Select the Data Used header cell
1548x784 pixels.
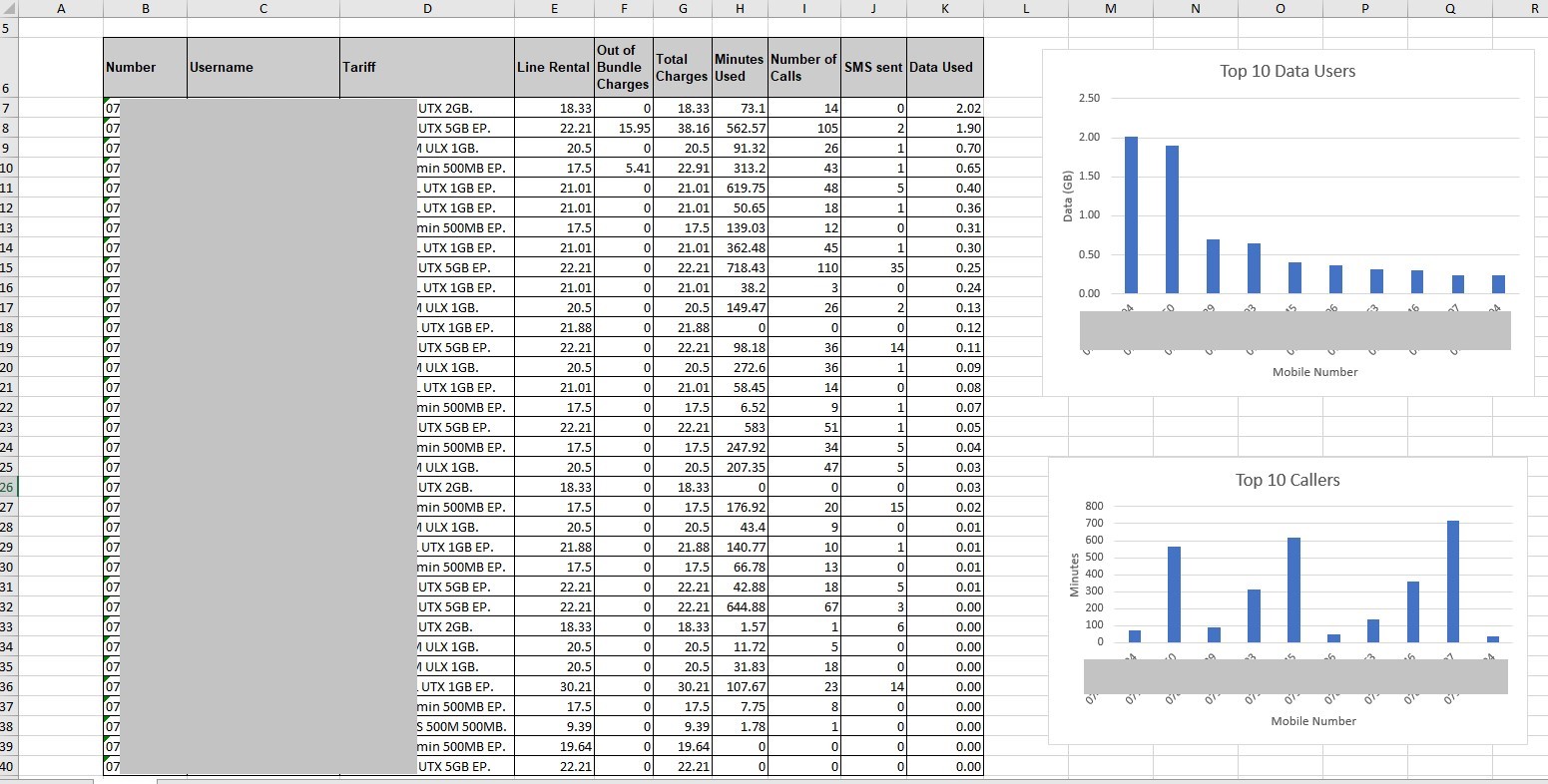(x=943, y=67)
